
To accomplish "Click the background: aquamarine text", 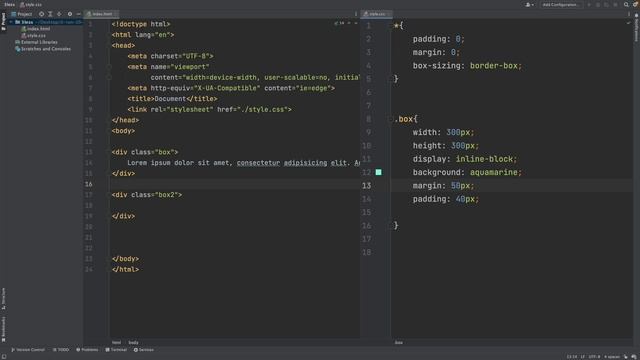I will pos(467,172).
